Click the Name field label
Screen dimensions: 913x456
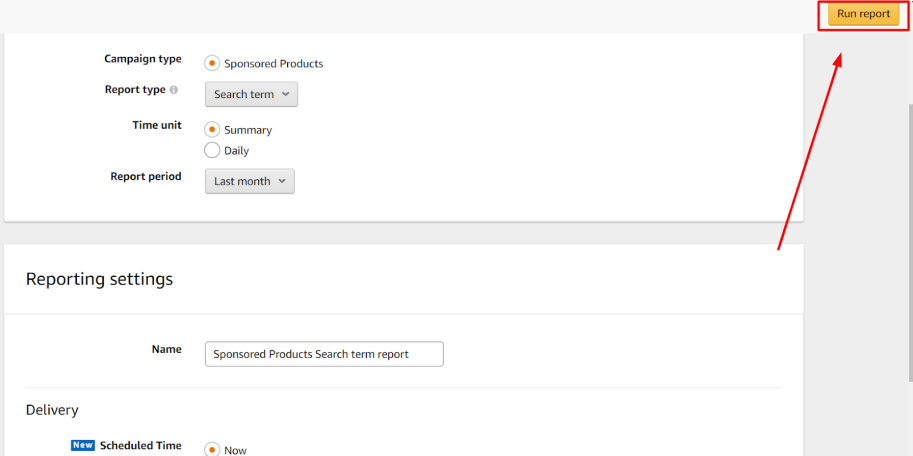coord(167,349)
